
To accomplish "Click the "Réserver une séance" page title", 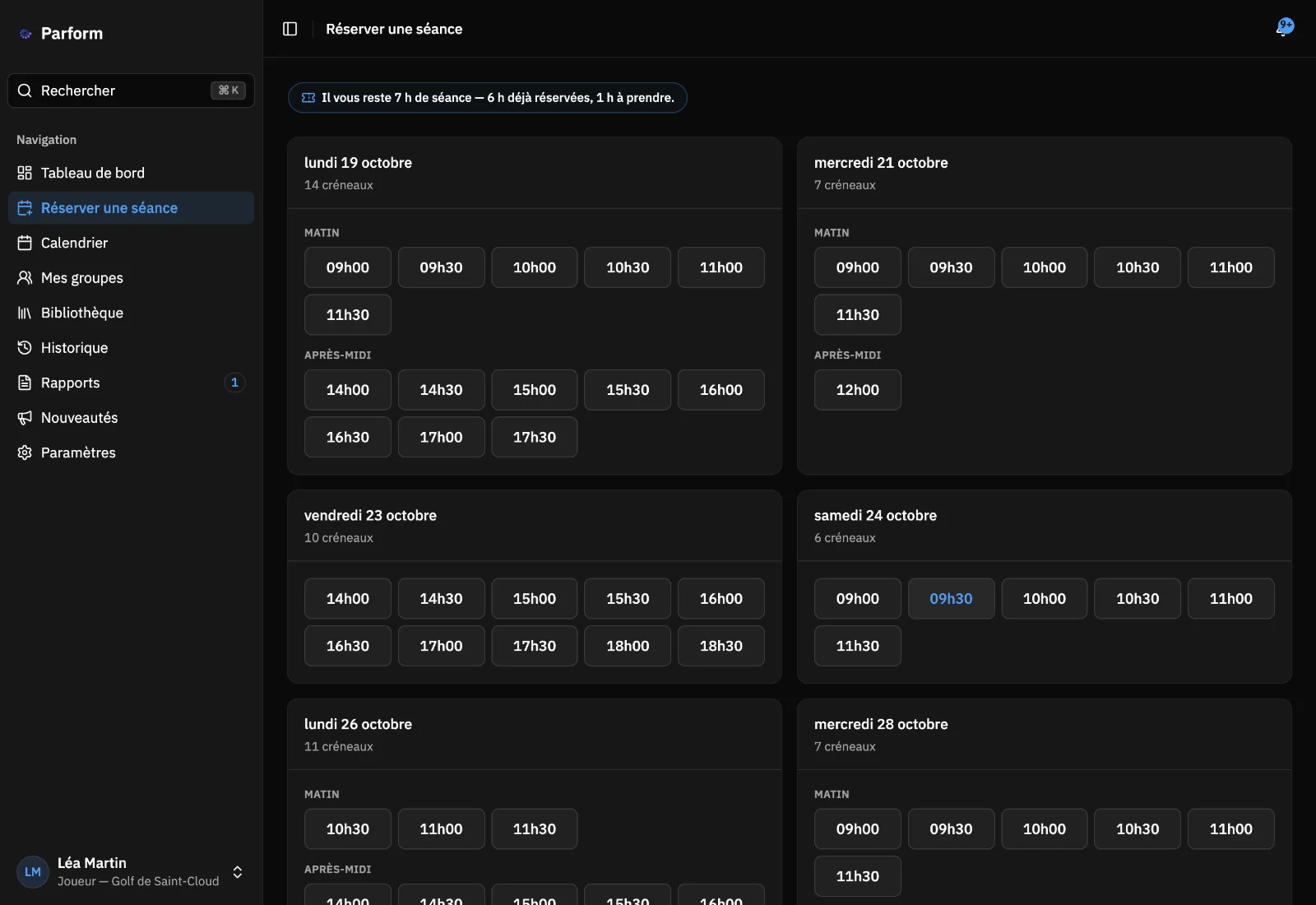I will 394,29.
